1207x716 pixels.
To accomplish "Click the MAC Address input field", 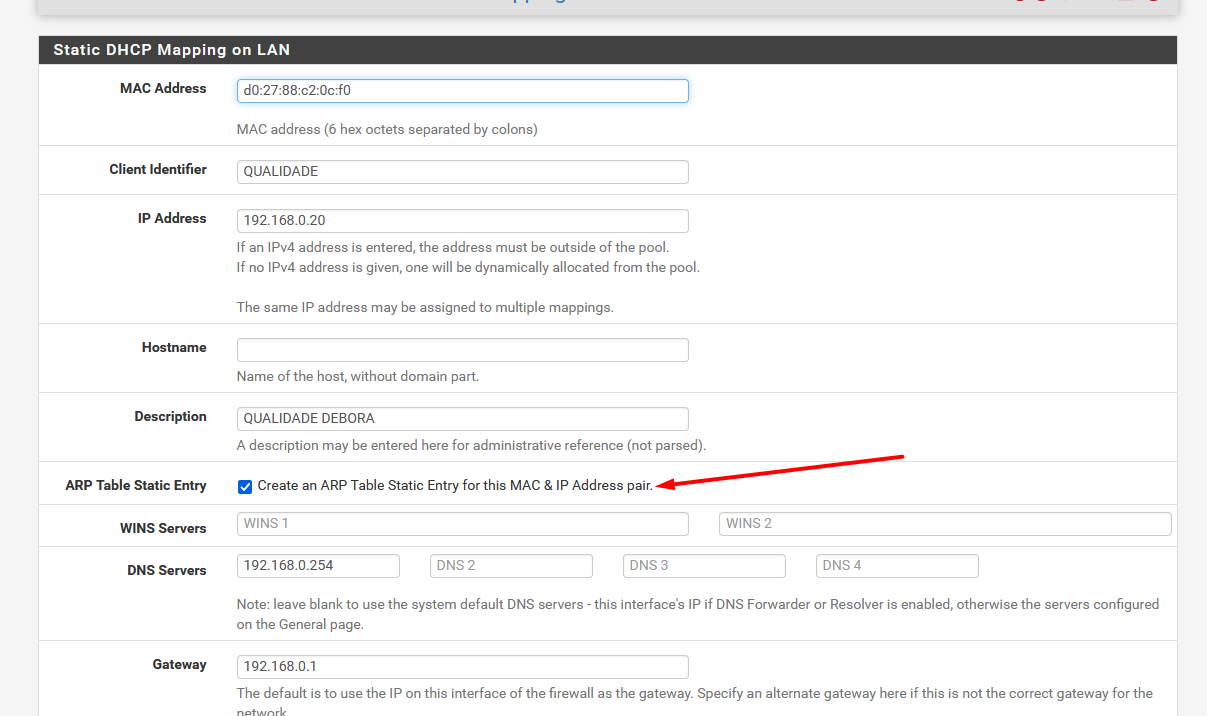I will tap(462, 91).
